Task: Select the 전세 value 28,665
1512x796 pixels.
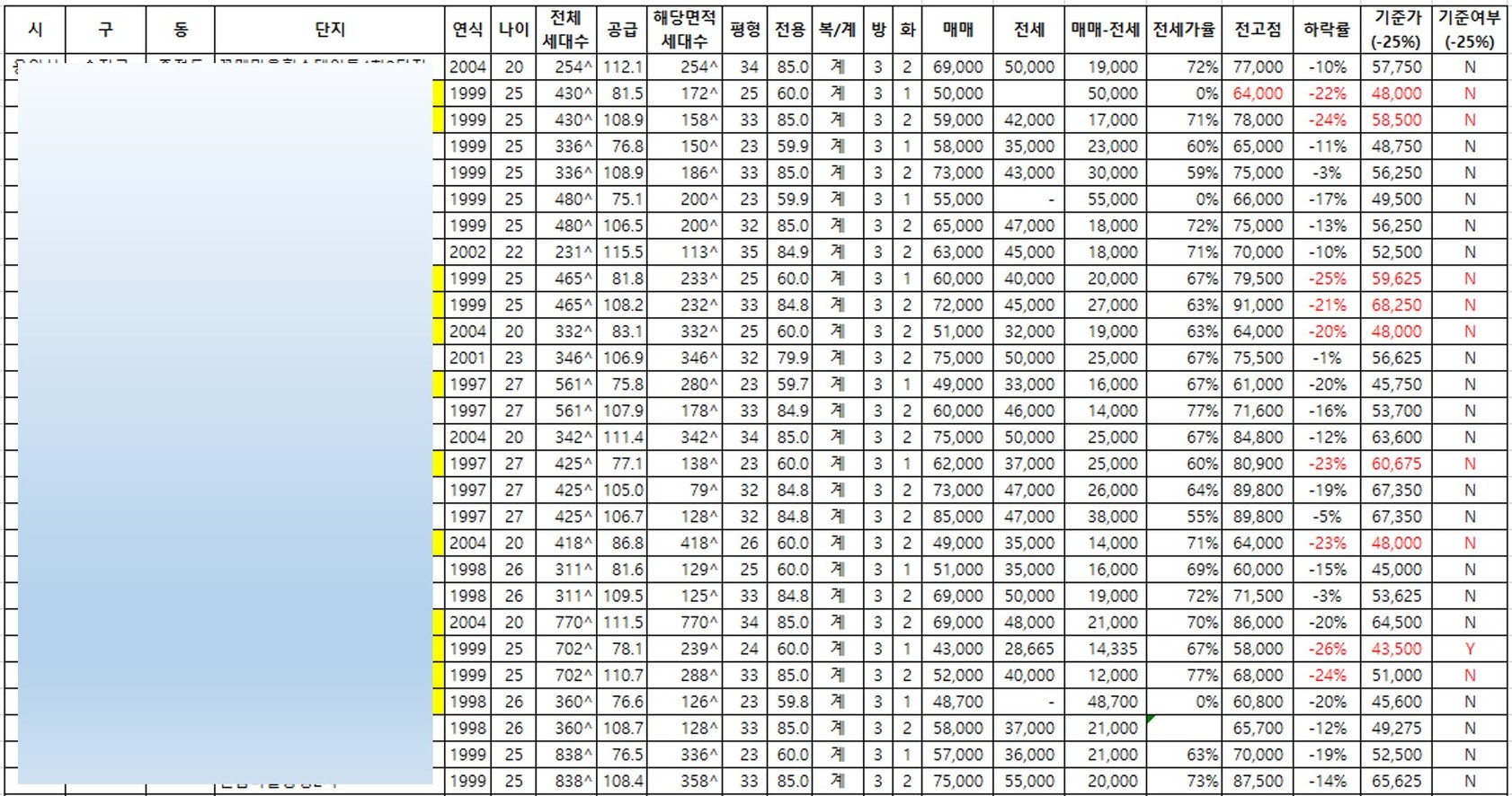Action: [x=1029, y=649]
